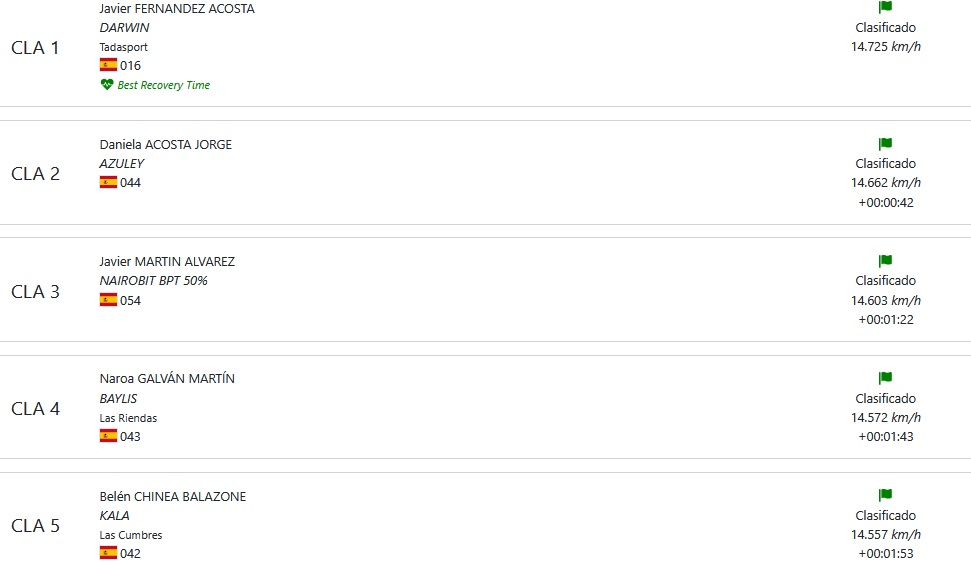Click the Best Recovery Time label
Screen dimensions: 971x562
click(164, 85)
